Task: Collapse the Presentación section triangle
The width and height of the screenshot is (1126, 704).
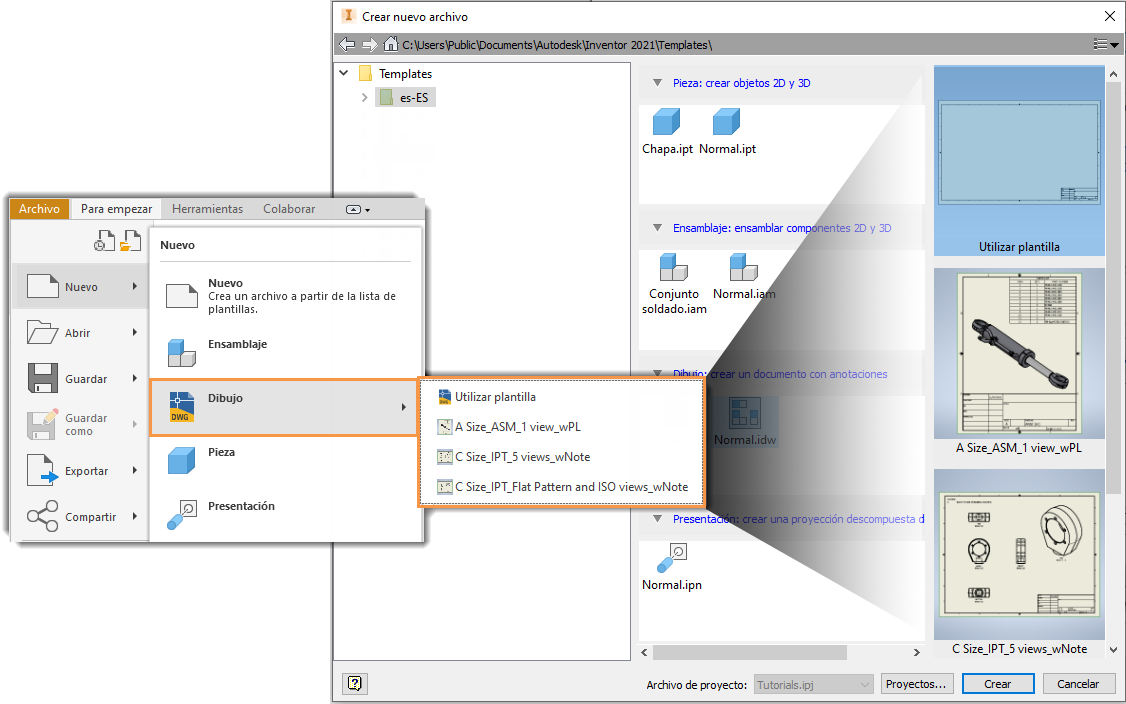Action: [x=657, y=519]
